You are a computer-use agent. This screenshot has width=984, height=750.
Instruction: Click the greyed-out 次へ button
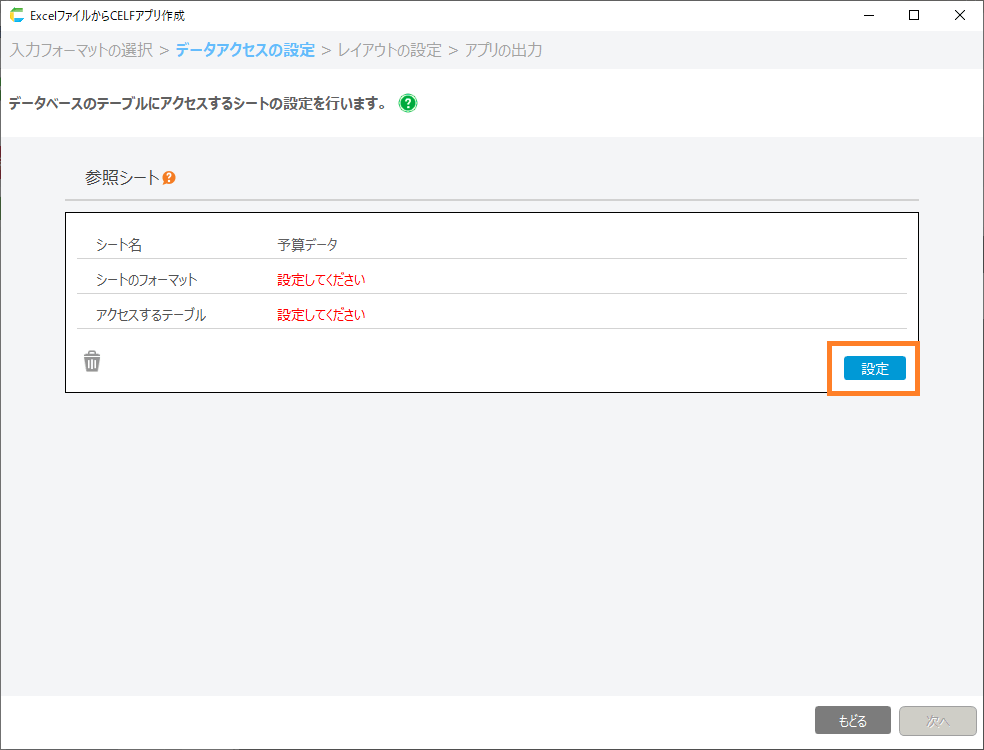pos(937,721)
